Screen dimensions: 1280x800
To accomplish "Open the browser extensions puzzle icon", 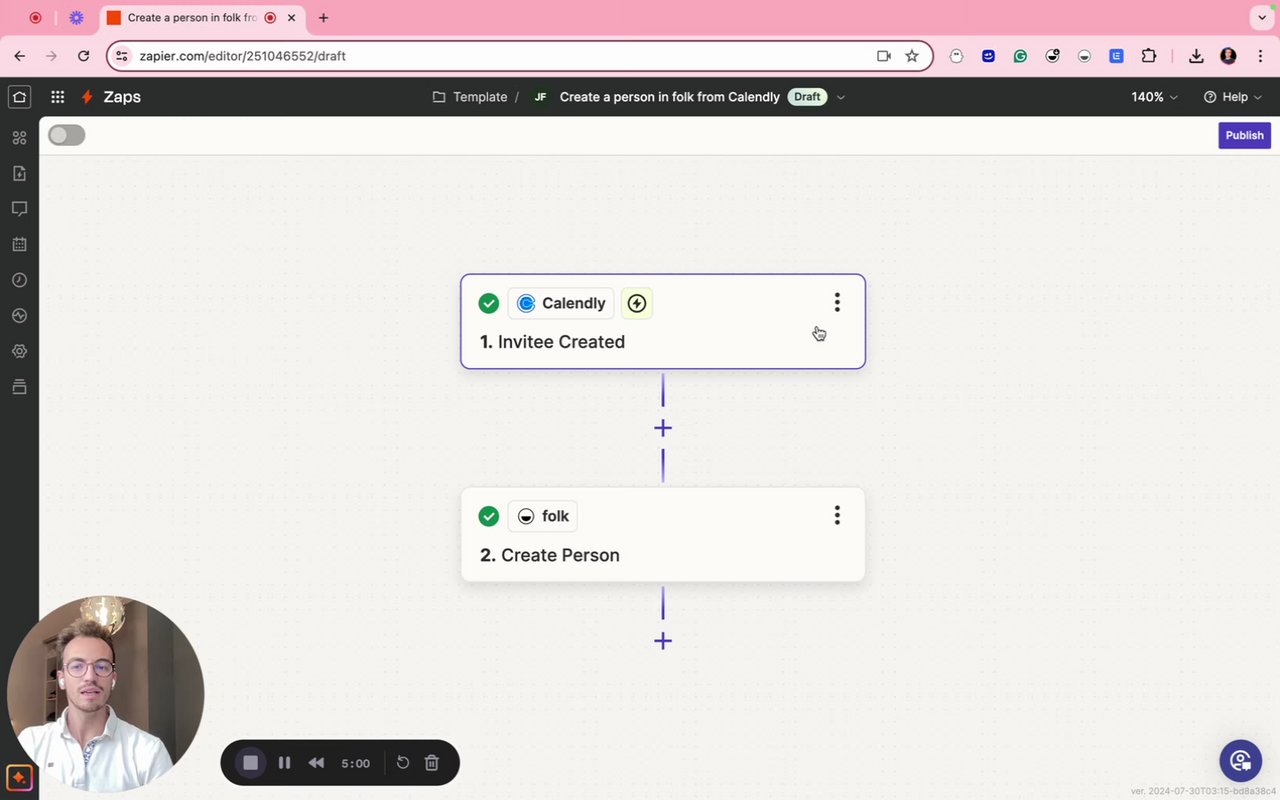I will point(1148,56).
